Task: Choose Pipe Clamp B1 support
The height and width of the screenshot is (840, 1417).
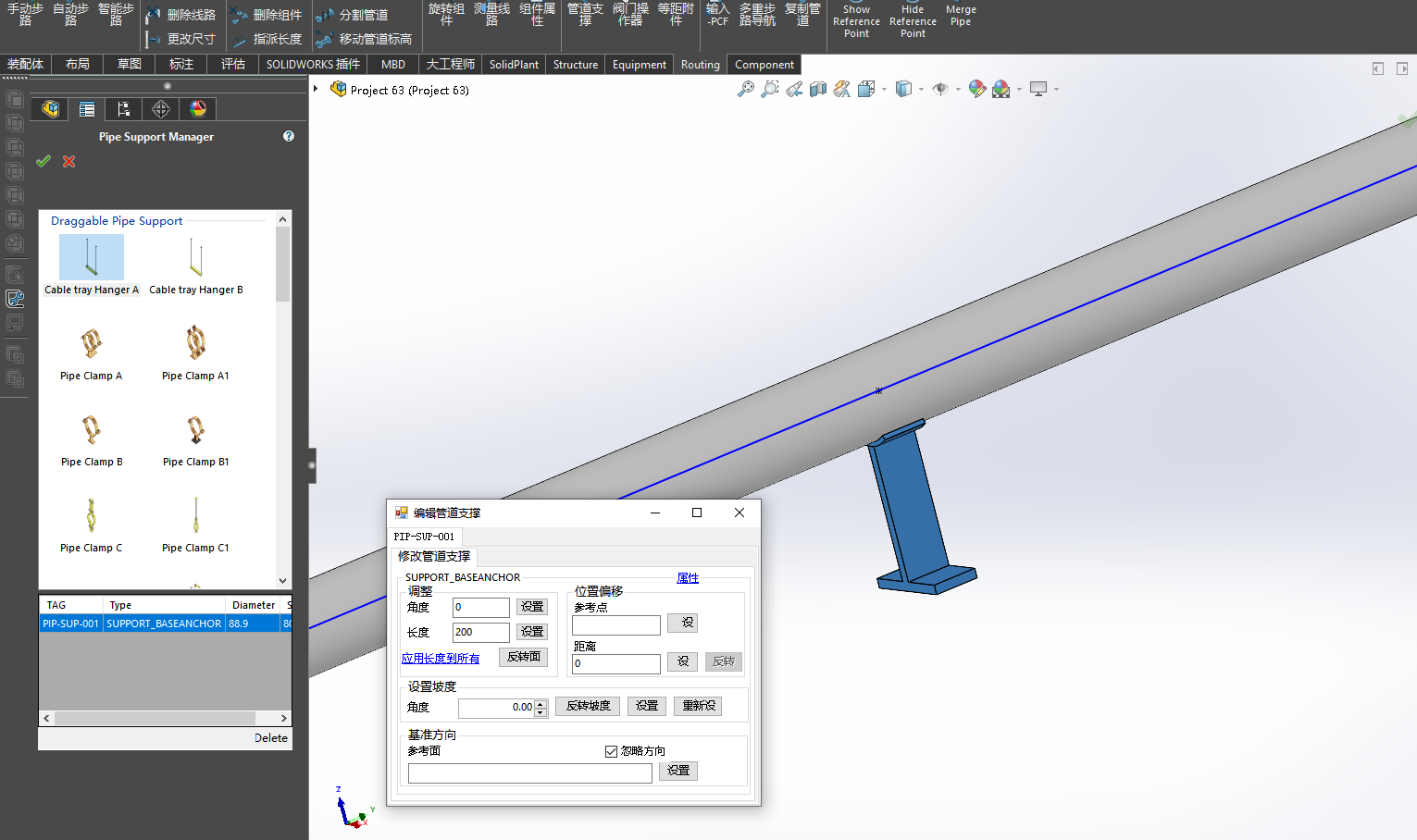Action: tap(196, 439)
